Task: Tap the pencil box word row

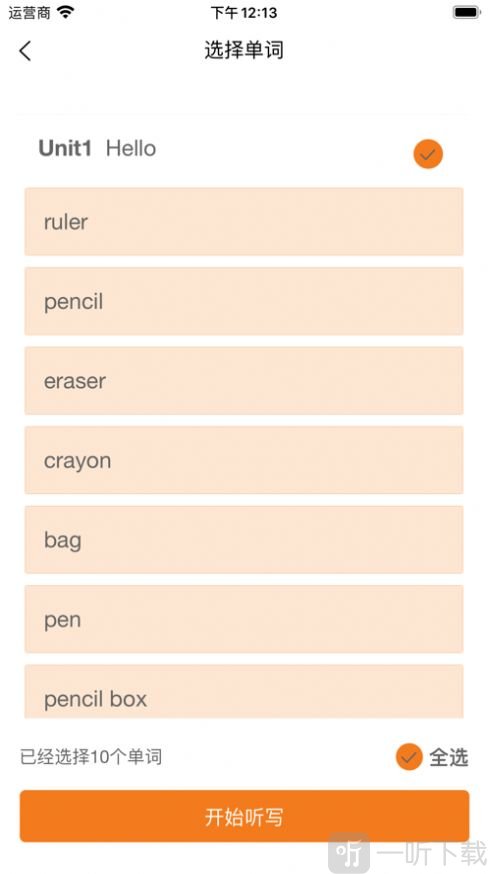Action: (244, 692)
